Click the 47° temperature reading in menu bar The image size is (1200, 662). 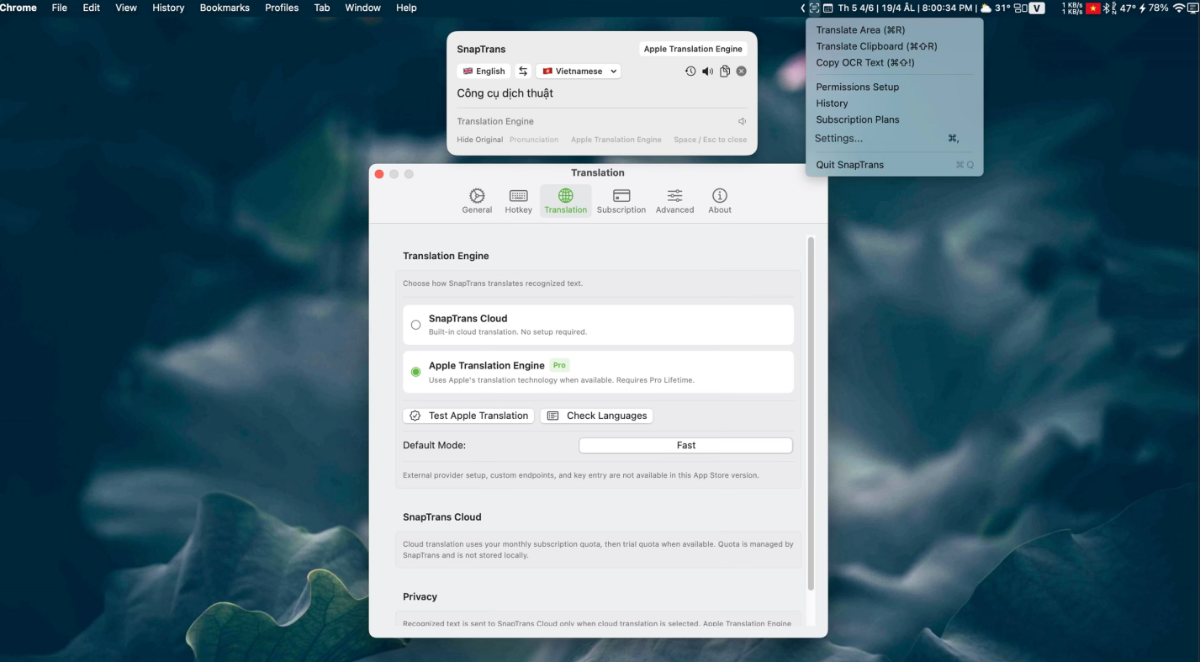click(x=1127, y=8)
